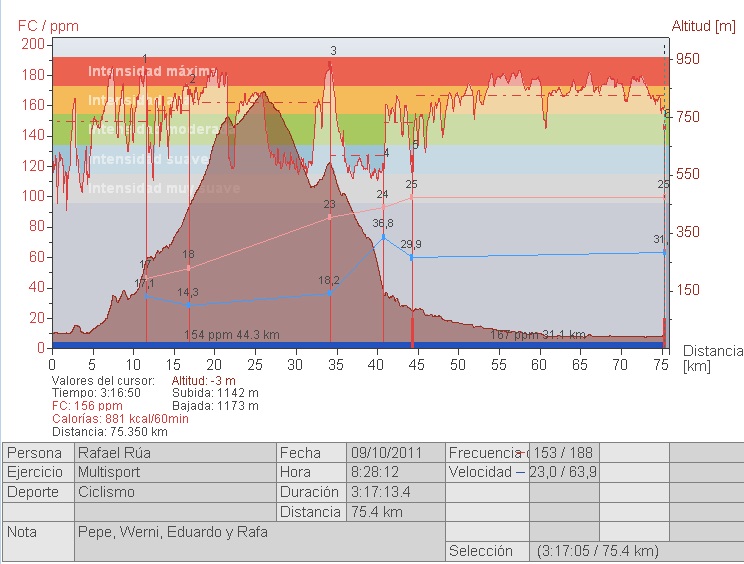Click the Ejercicio field showing Multisport

click(174, 472)
